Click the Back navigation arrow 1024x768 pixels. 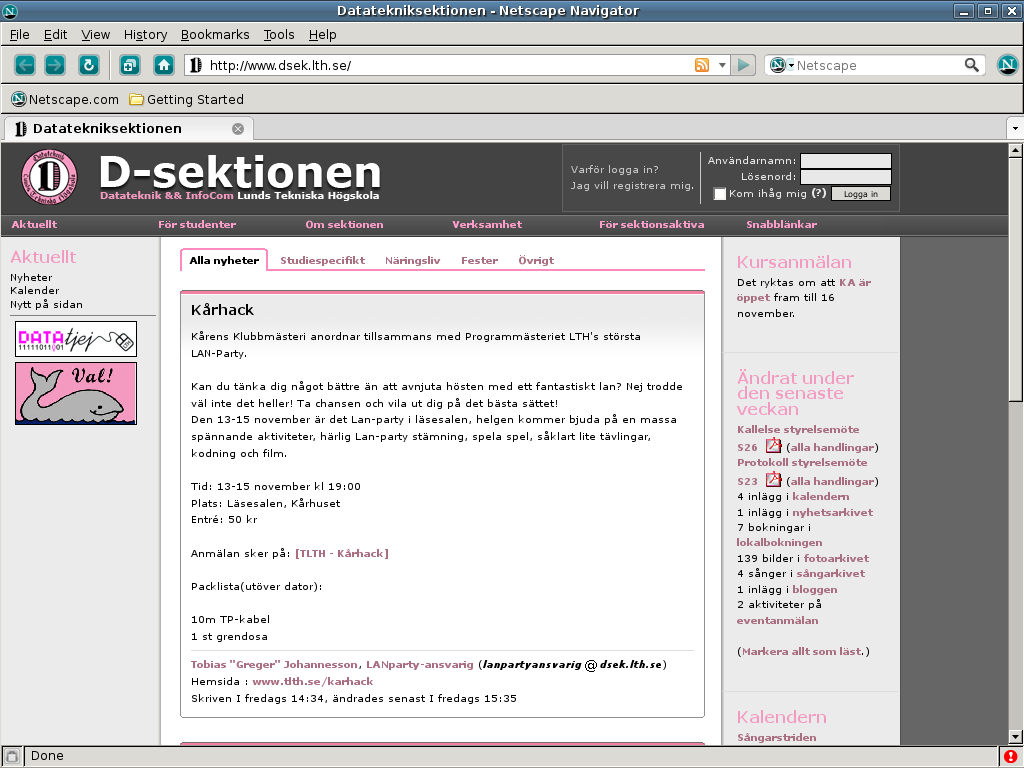point(25,65)
